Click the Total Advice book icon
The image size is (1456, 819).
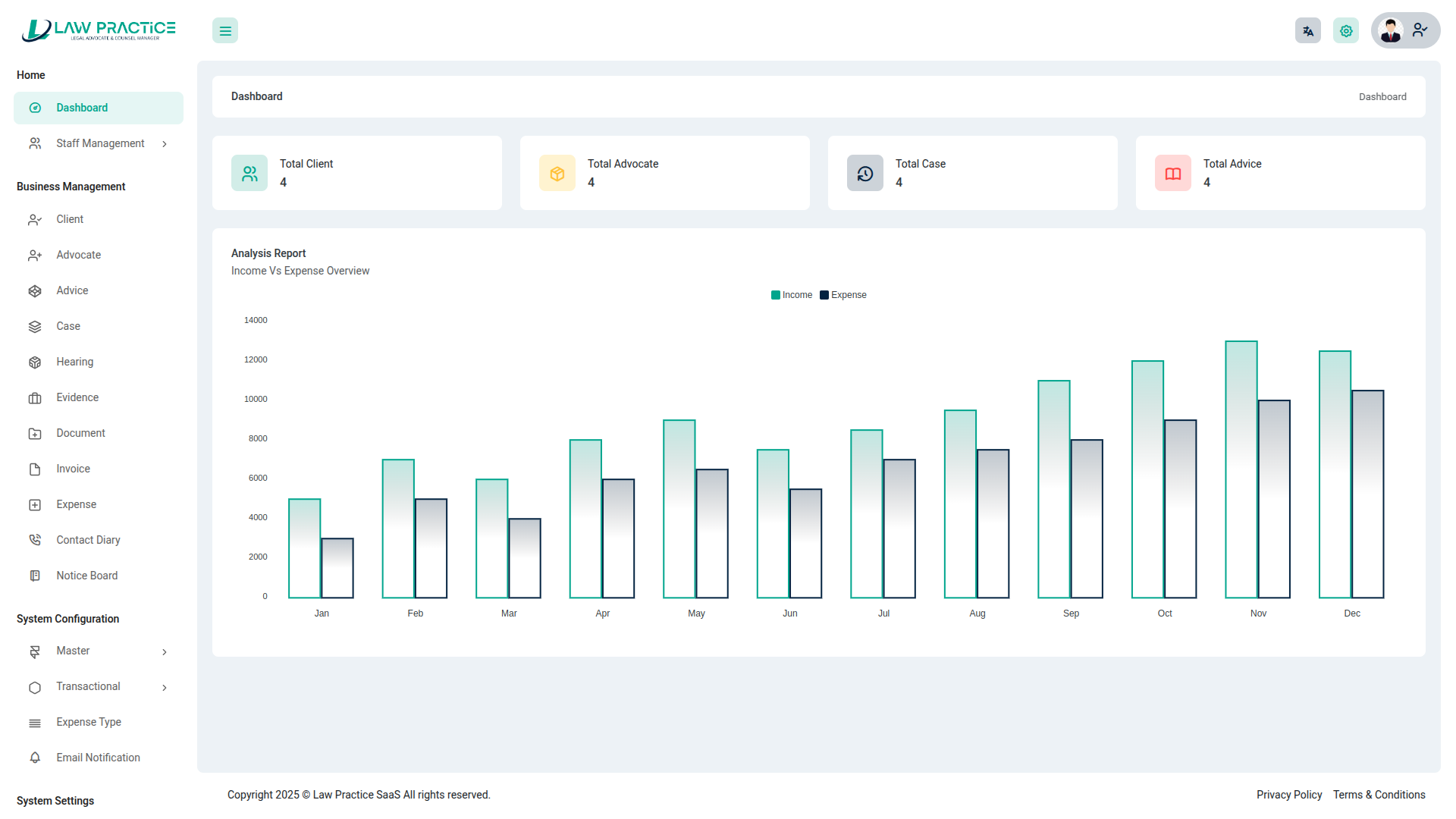[x=1173, y=174]
